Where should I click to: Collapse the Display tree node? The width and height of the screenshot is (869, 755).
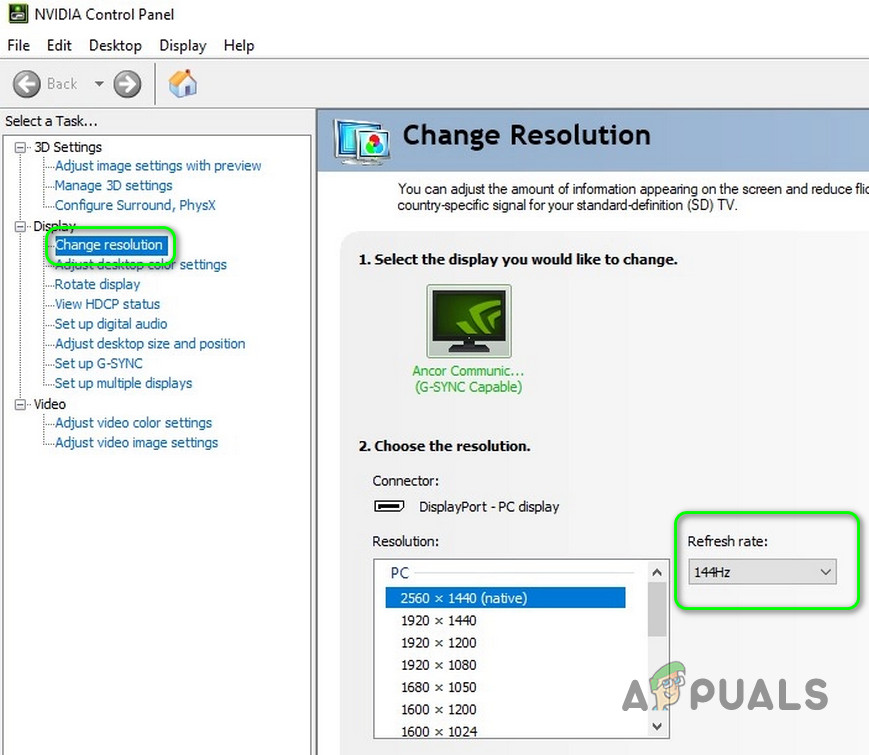click(21, 226)
